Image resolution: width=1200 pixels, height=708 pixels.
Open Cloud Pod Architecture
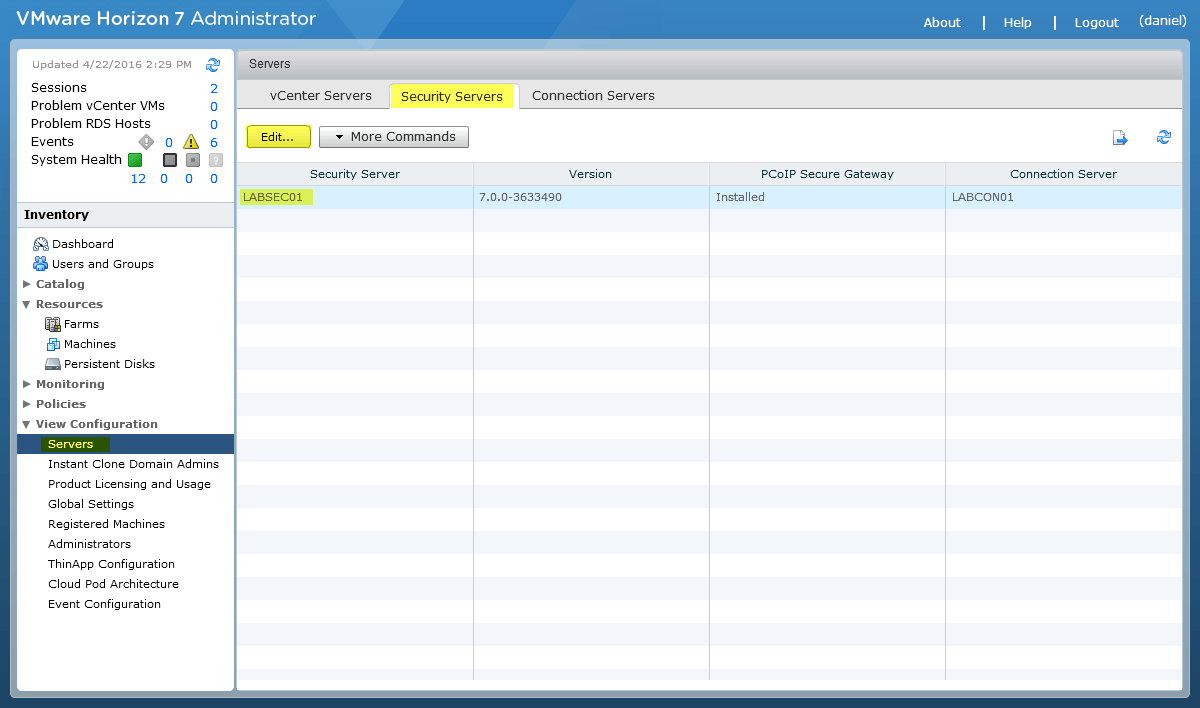pos(113,584)
